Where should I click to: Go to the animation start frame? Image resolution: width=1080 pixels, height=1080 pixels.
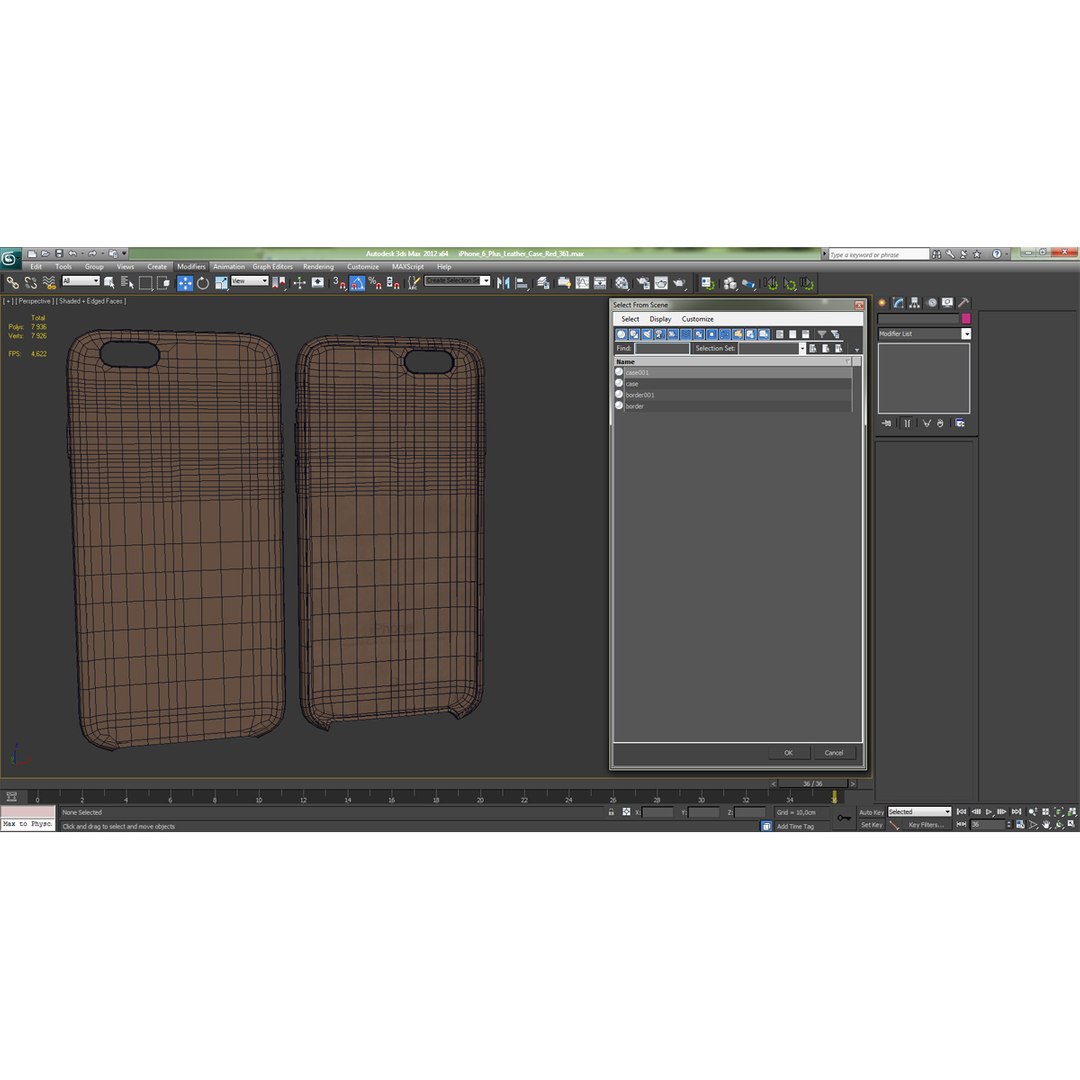pos(962,812)
